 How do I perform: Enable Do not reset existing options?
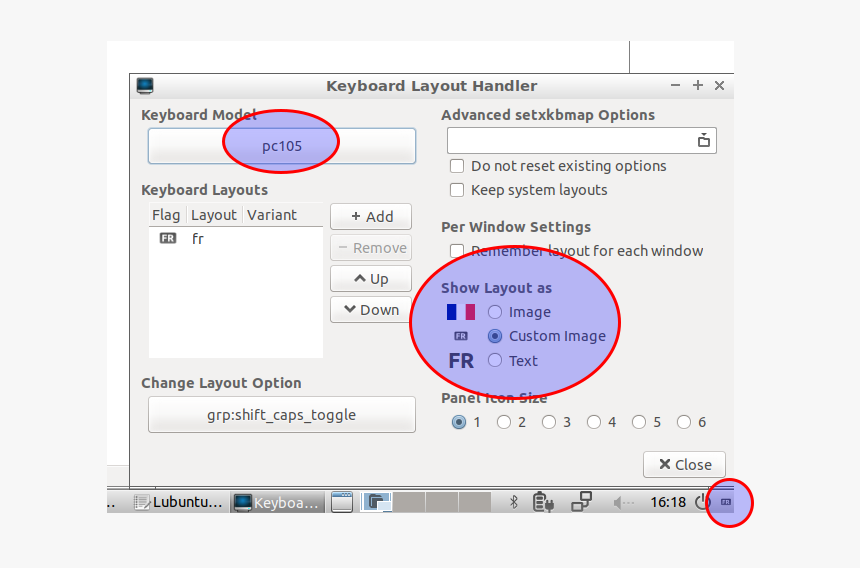(457, 166)
